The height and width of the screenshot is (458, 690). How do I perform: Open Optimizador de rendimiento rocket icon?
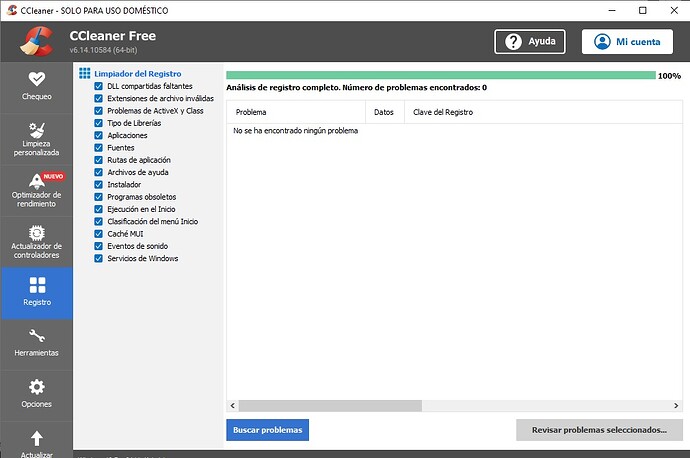pos(37,180)
